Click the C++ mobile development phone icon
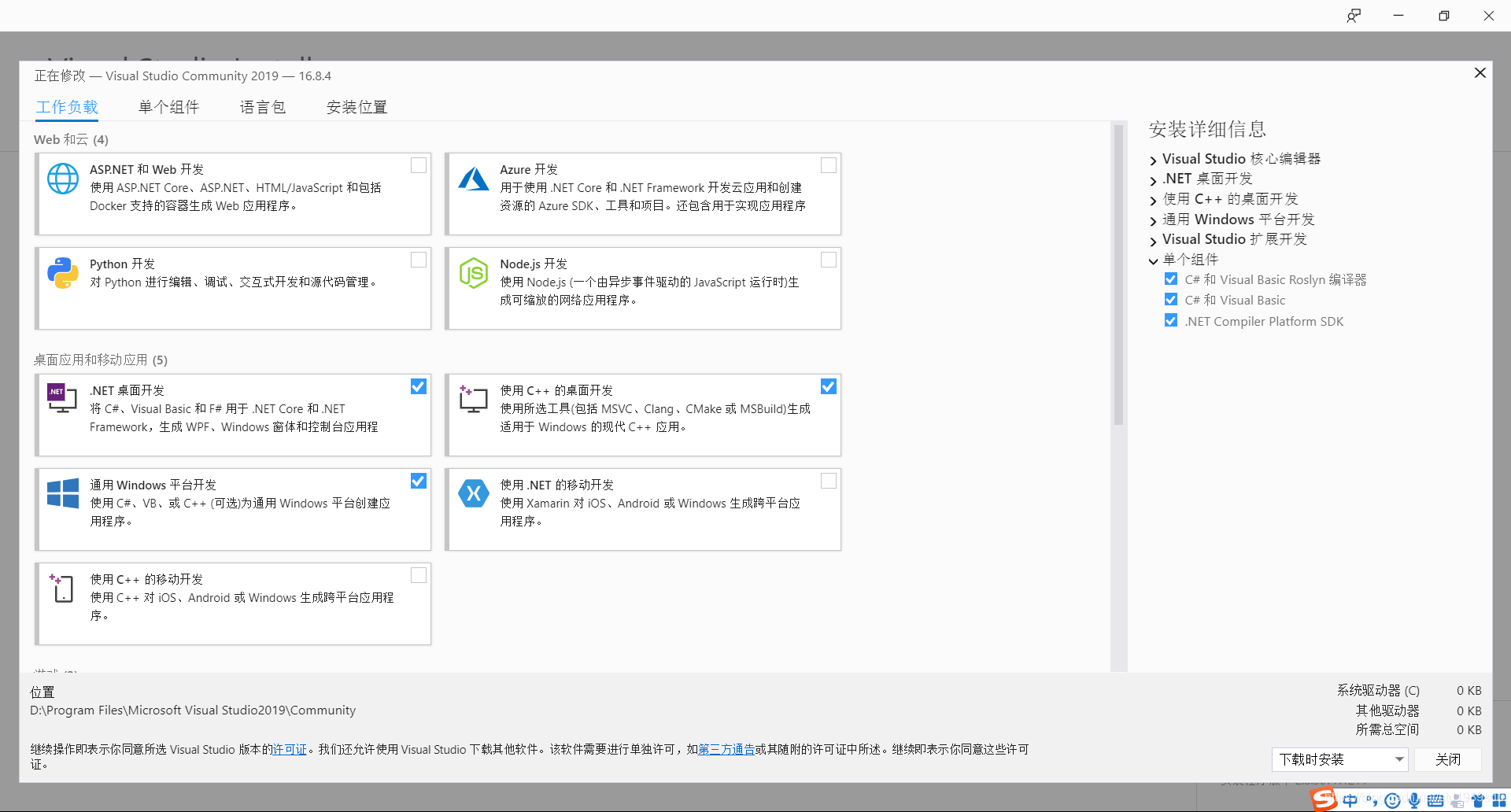 pyautogui.click(x=62, y=588)
